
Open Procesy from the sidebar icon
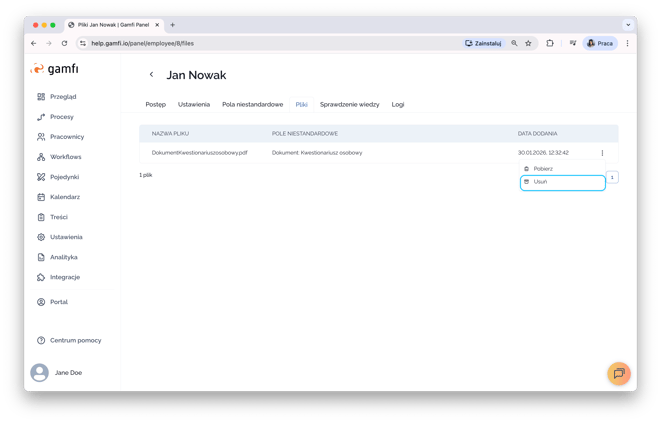click(x=41, y=117)
